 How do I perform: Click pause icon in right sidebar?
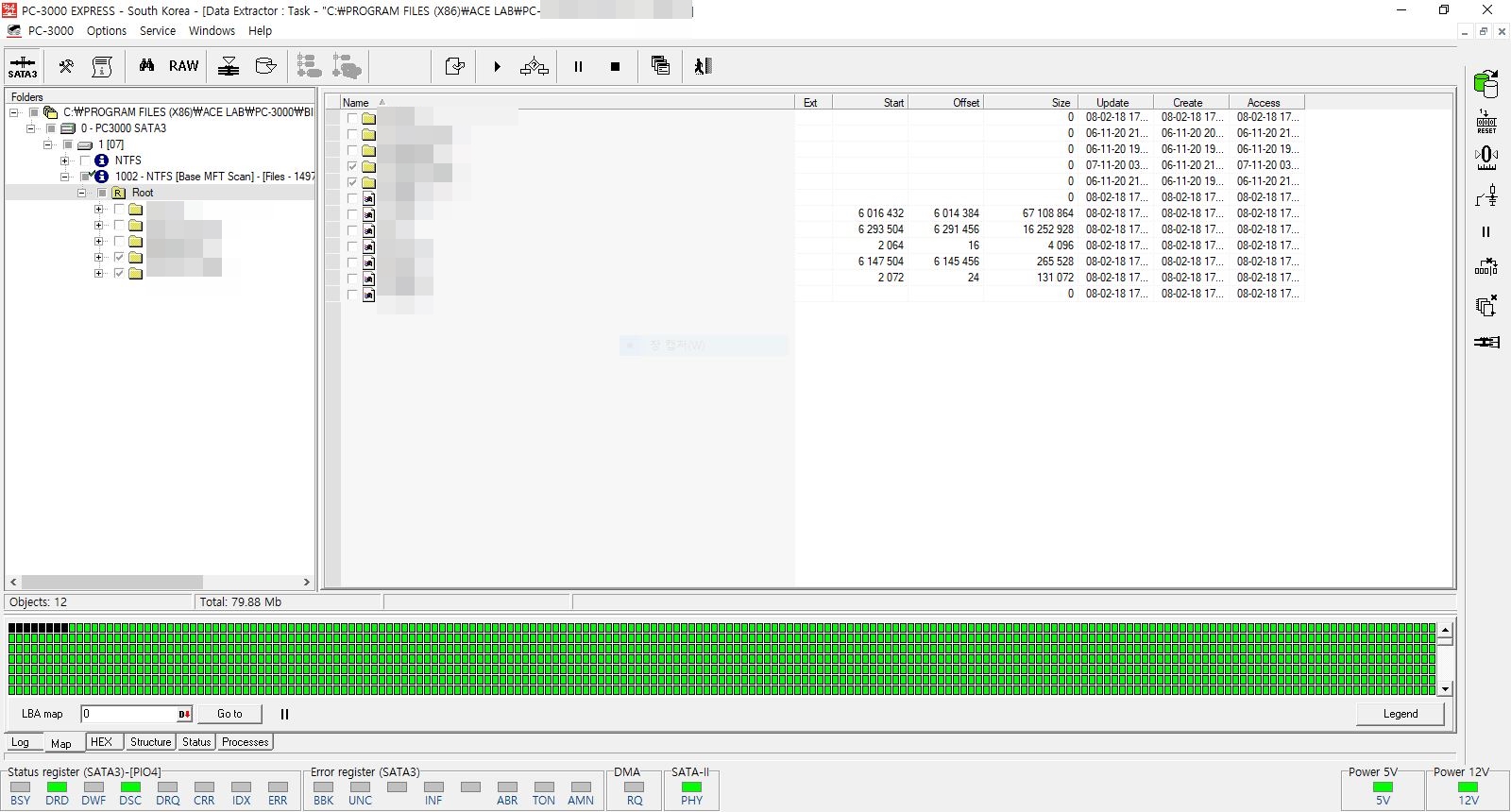click(1486, 231)
